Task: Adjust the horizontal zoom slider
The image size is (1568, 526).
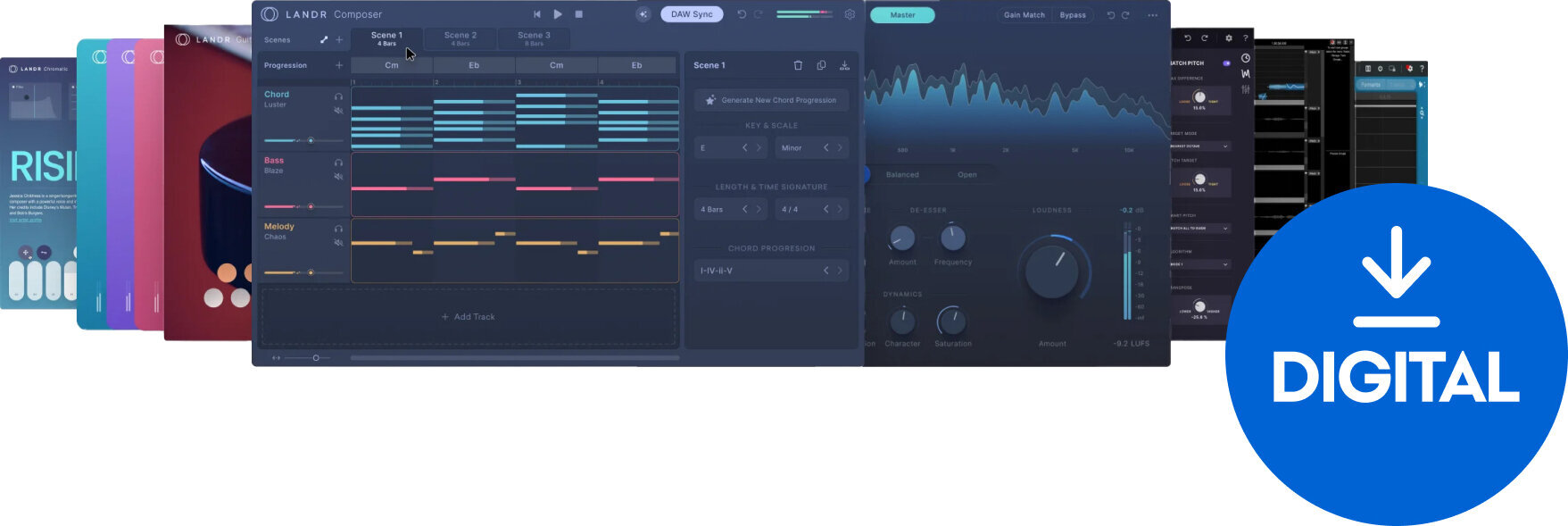Action: point(308,358)
